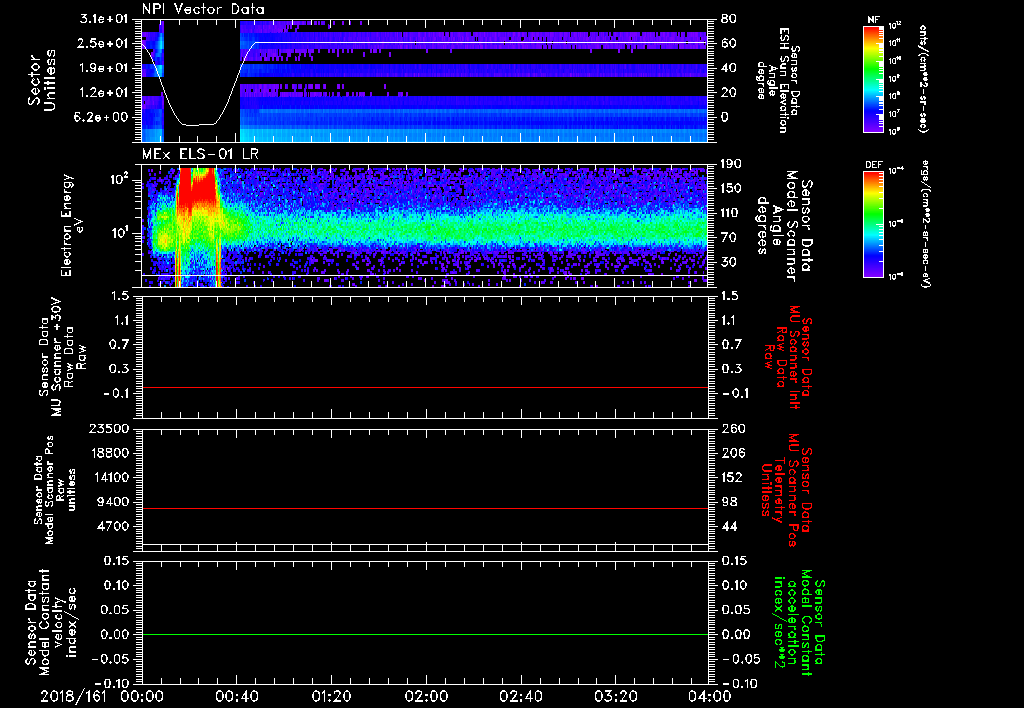The height and width of the screenshot is (708, 1024).
Task: Click the '3.1e+01' sector tick label
Action: click(x=104, y=19)
